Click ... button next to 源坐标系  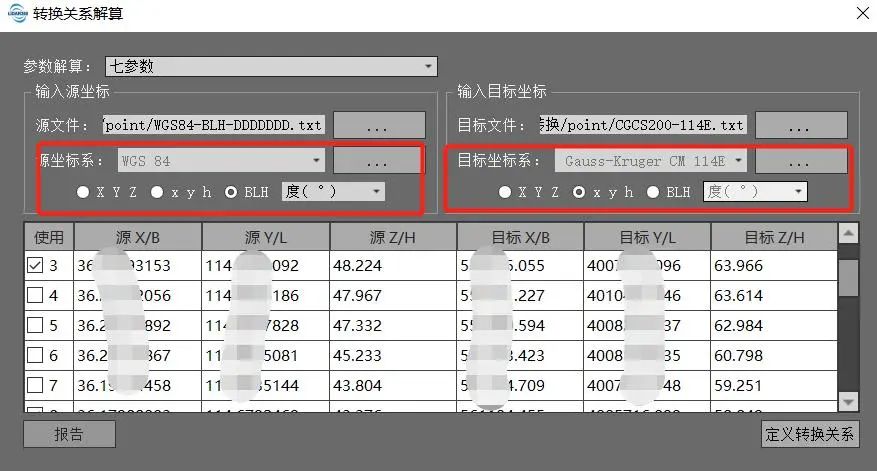(377, 161)
